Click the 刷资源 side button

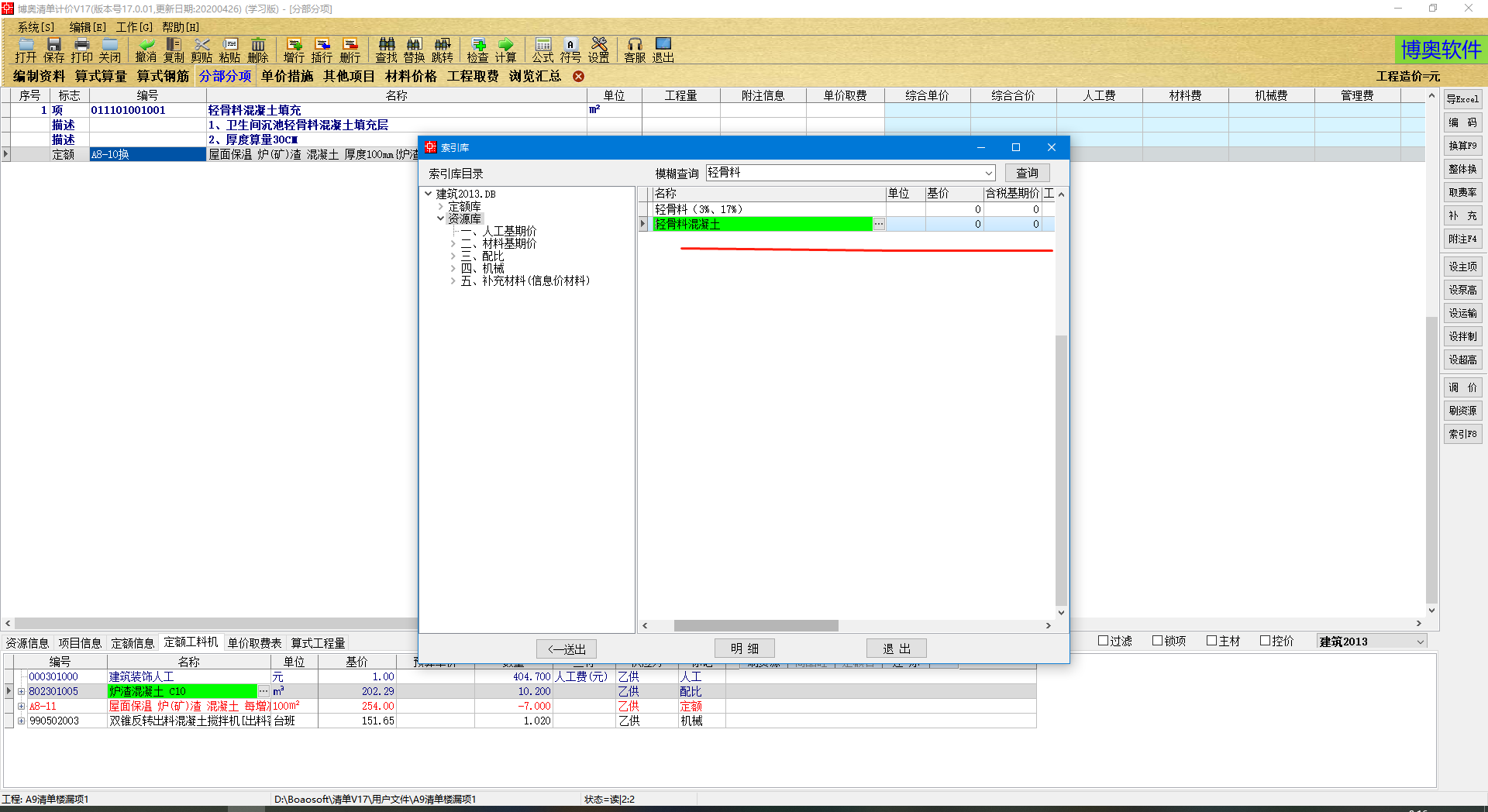tap(1462, 411)
